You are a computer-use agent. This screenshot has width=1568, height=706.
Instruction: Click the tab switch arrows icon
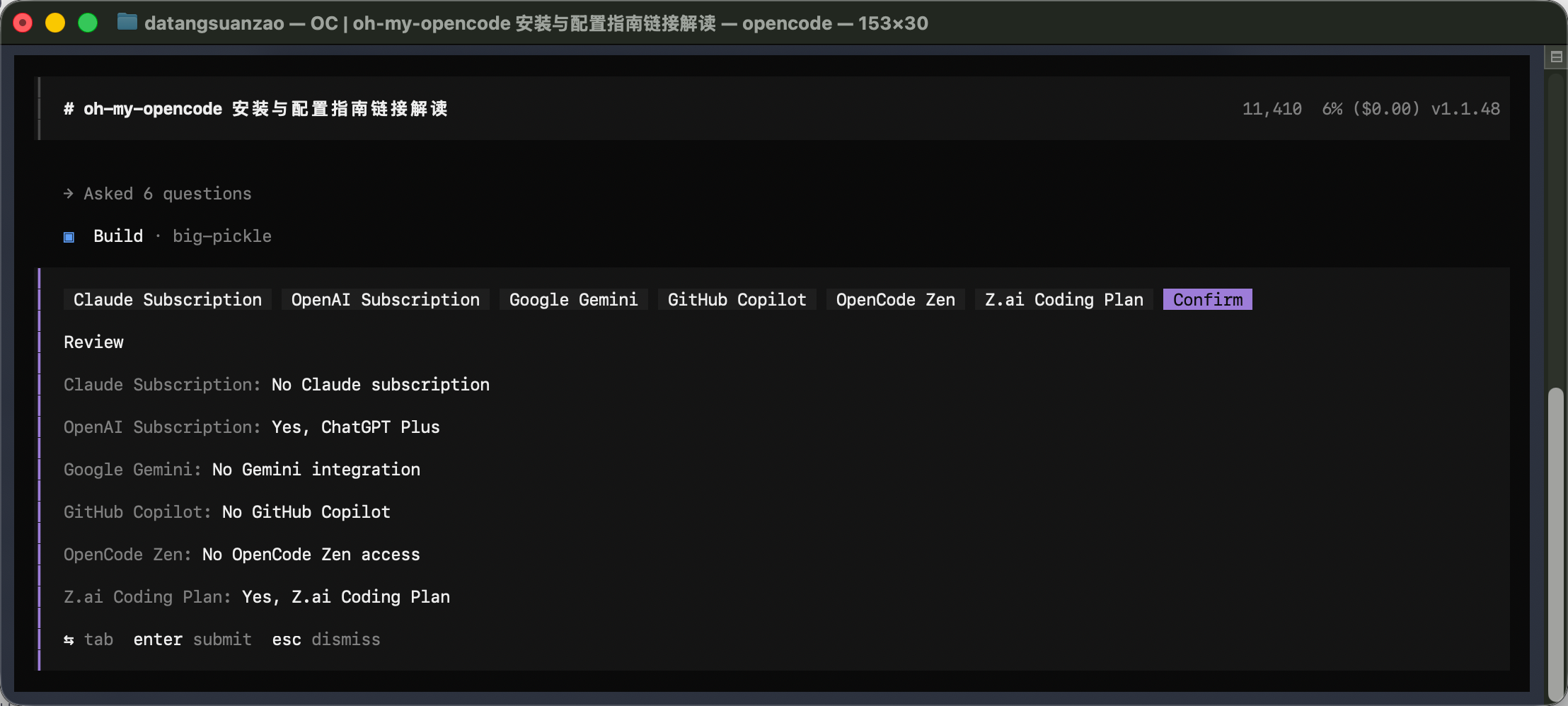pos(69,640)
